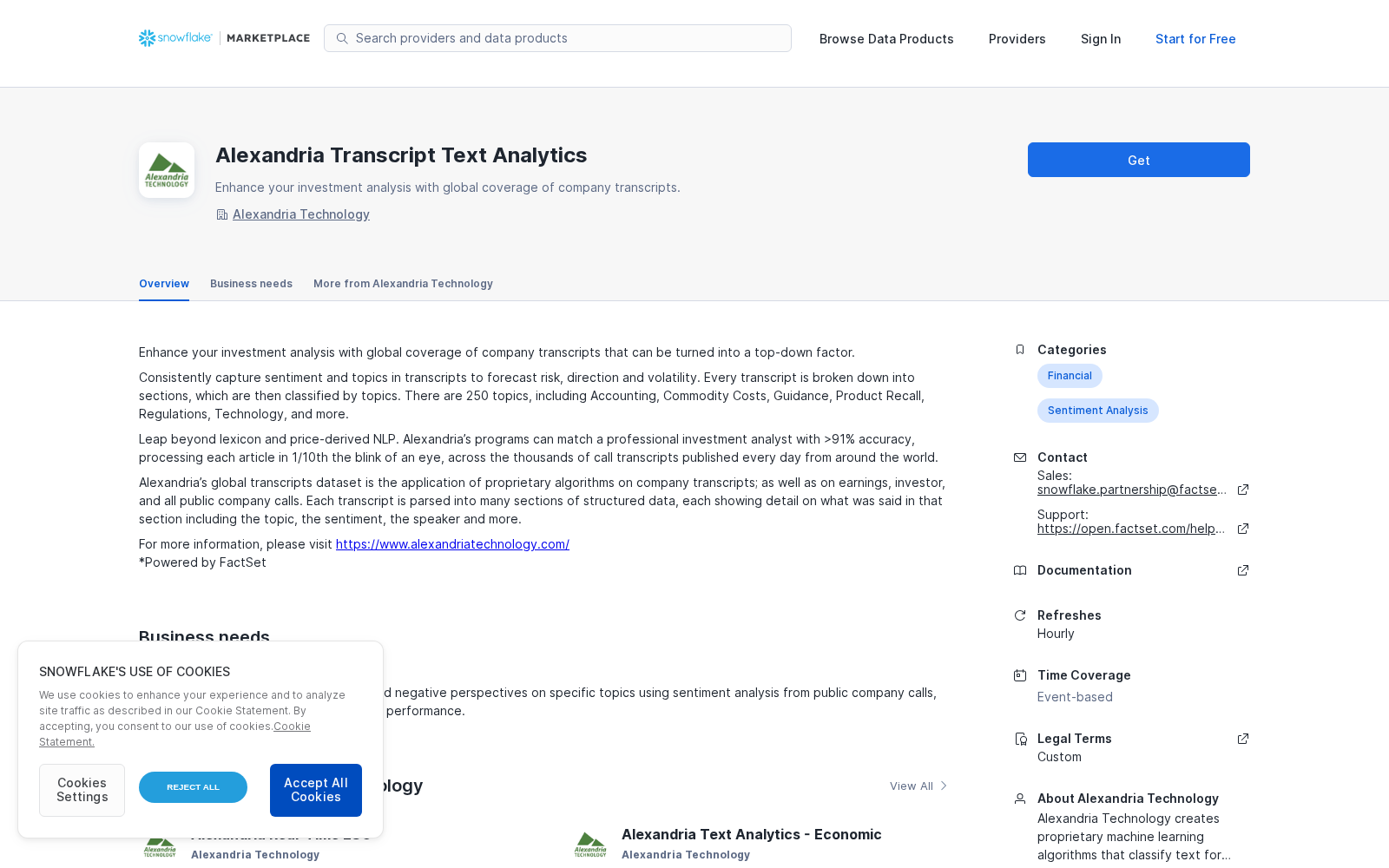Image resolution: width=1389 pixels, height=868 pixels.
Task: Click the Marketplace wordmark in the header
Action: click(x=268, y=38)
